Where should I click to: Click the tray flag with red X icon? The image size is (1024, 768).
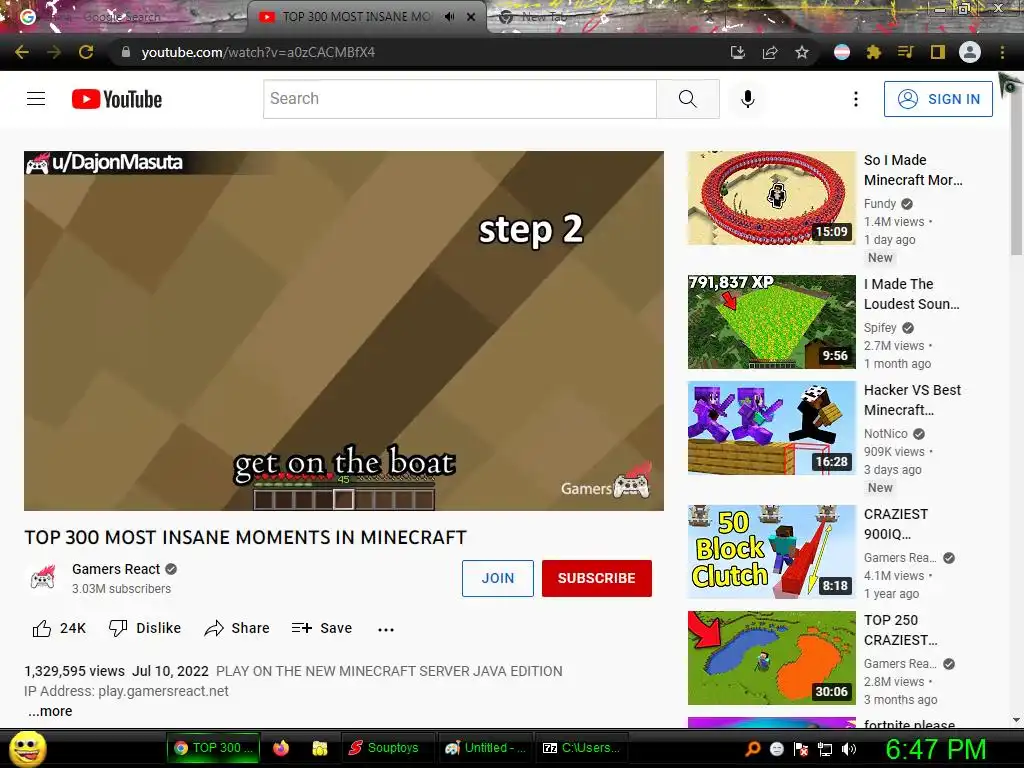(801, 749)
